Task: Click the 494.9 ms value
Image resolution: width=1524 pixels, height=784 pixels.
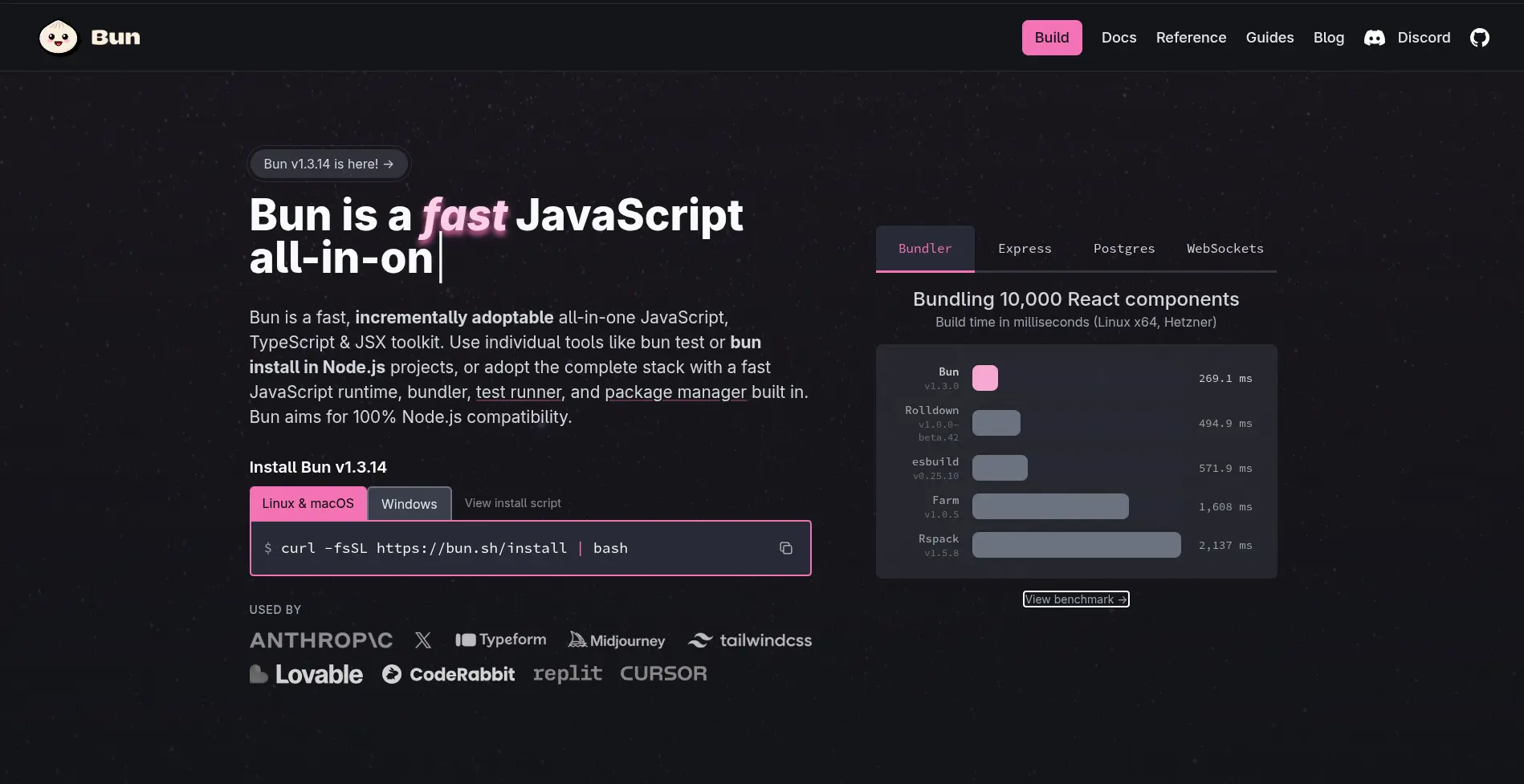Action: (x=1225, y=424)
